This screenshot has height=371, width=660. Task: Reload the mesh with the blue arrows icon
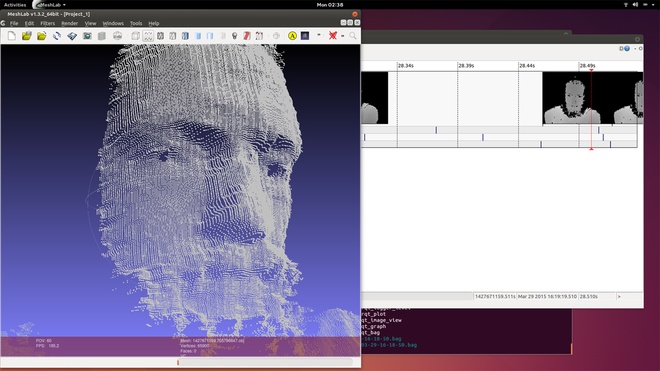[x=57, y=36]
